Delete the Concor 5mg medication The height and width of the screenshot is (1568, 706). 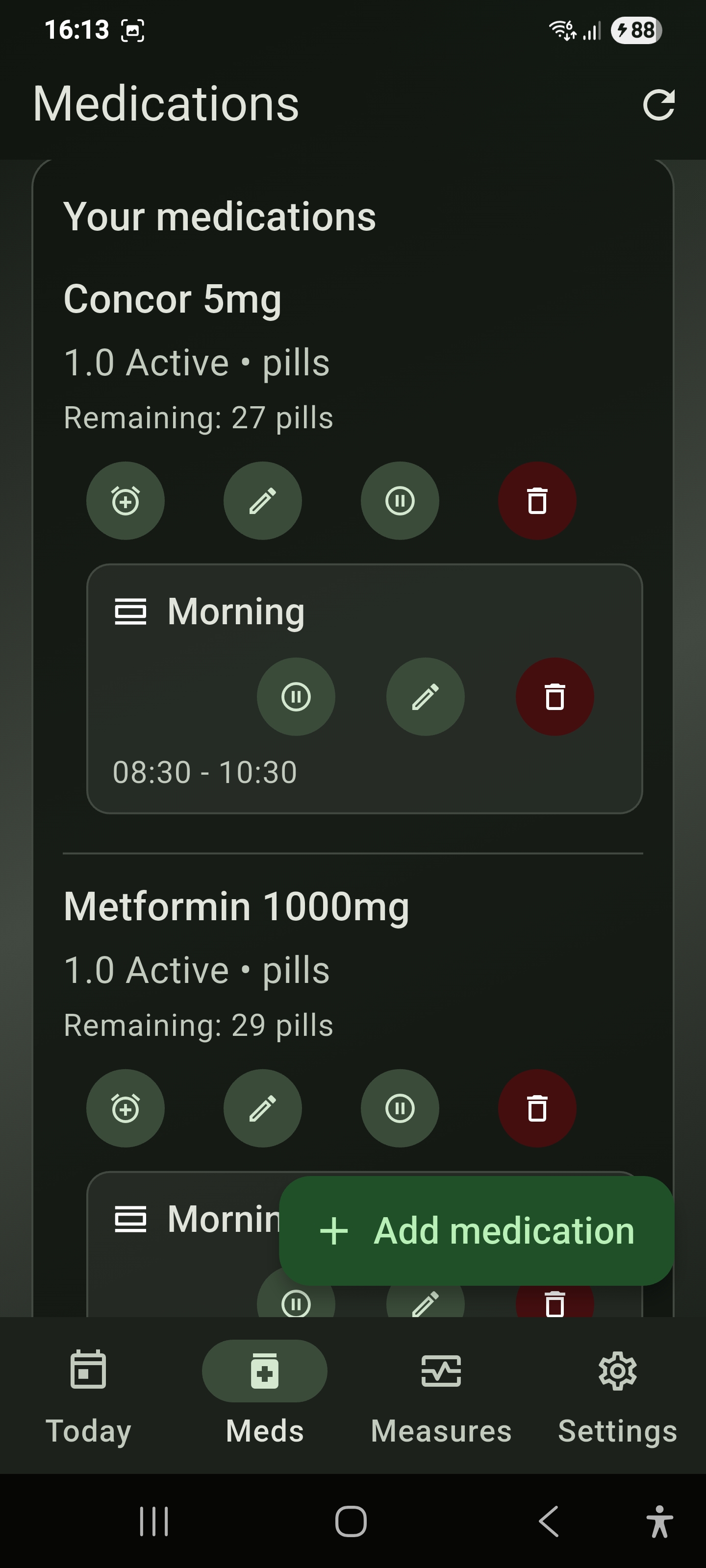click(x=537, y=501)
